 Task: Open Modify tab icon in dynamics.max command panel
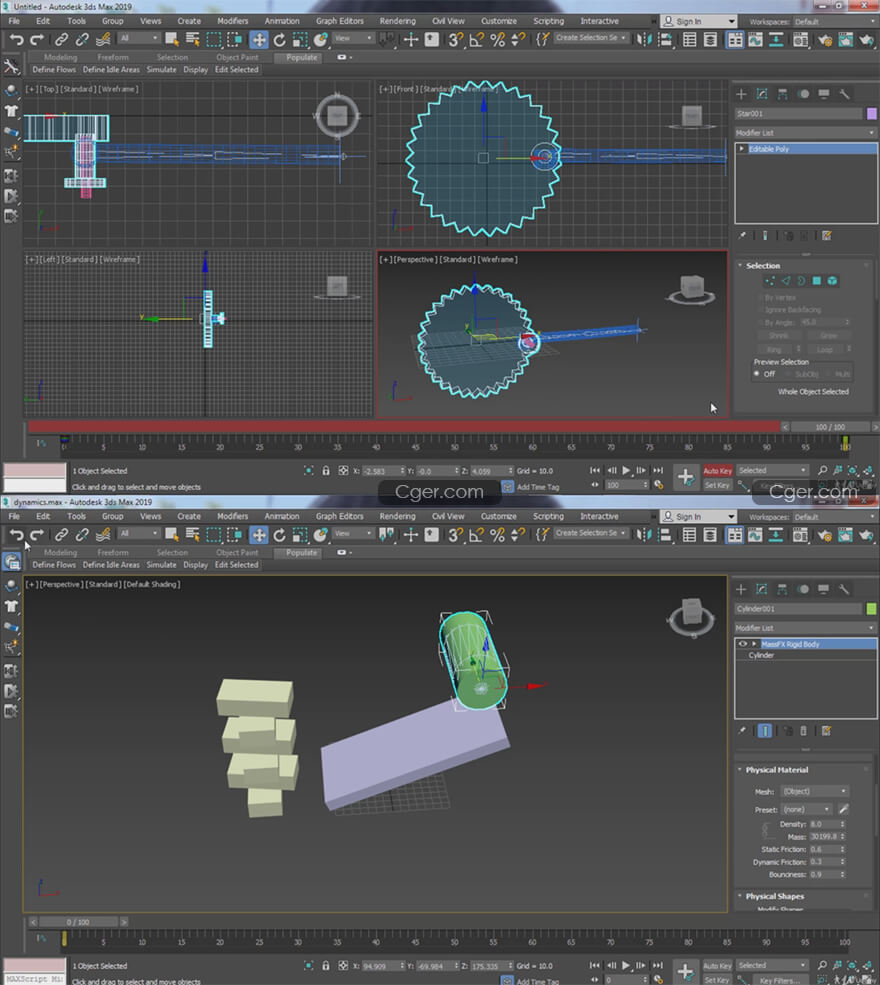pos(762,589)
